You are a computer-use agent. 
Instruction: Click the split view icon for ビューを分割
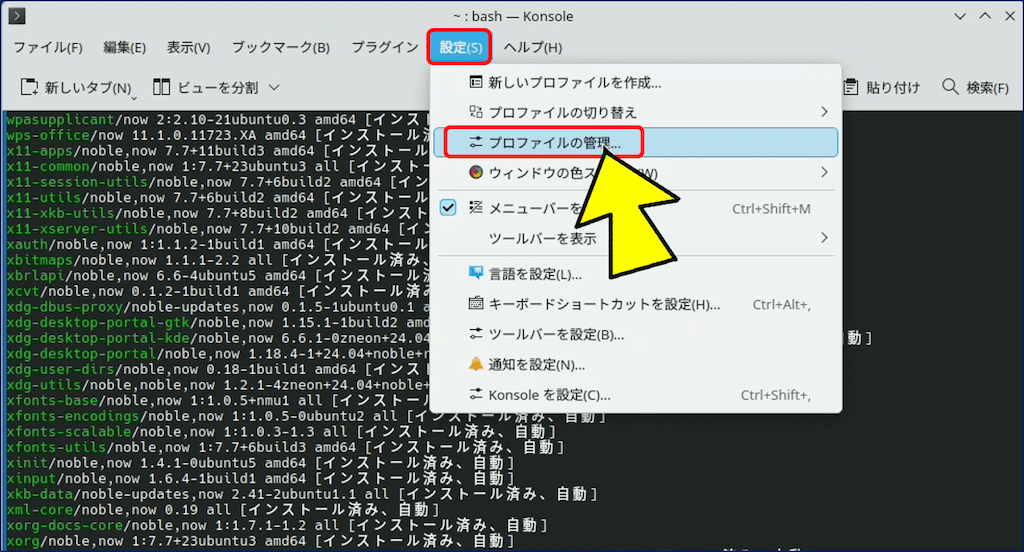(162, 88)
